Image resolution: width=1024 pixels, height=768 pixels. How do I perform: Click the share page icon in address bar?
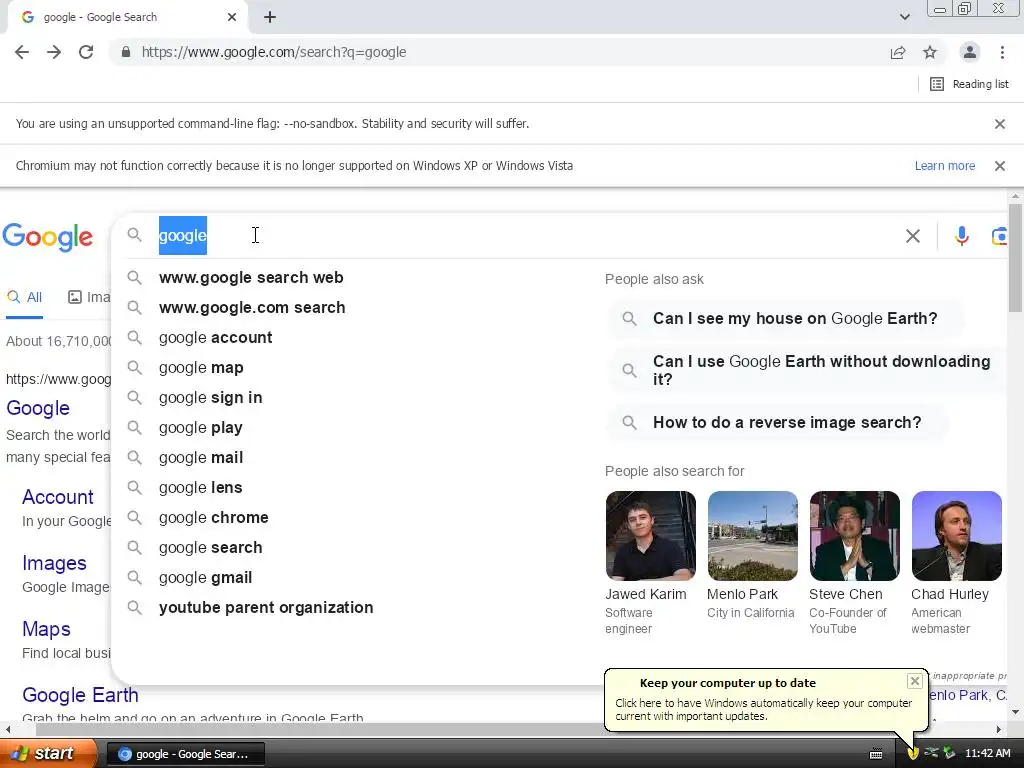point(898,52)
